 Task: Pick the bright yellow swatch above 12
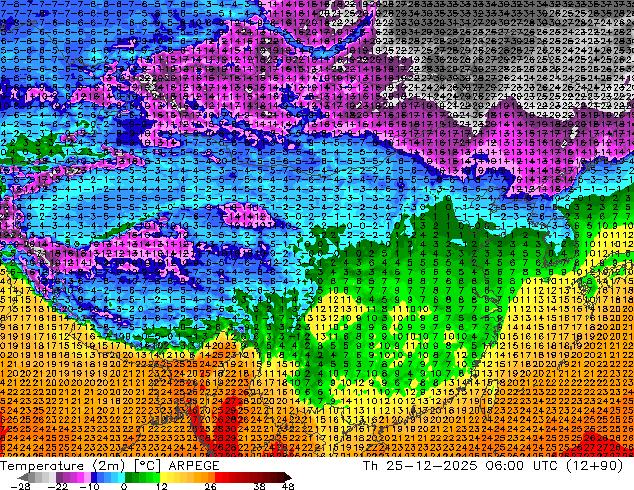(163, 477)
